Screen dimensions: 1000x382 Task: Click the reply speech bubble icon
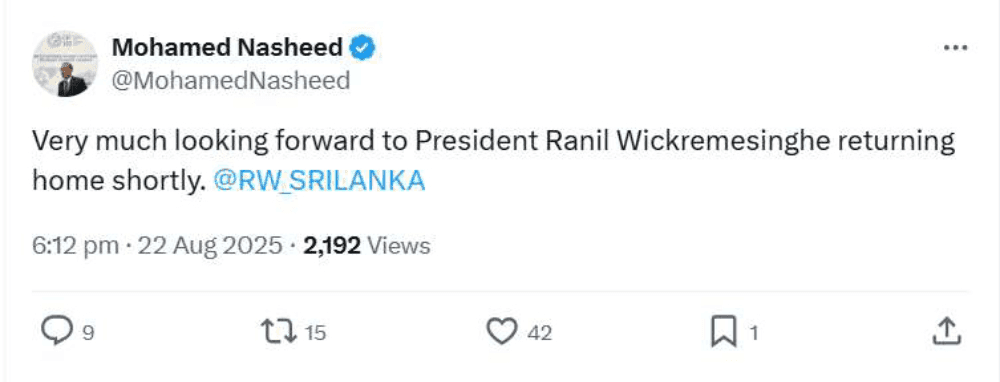tap(57, 331)
